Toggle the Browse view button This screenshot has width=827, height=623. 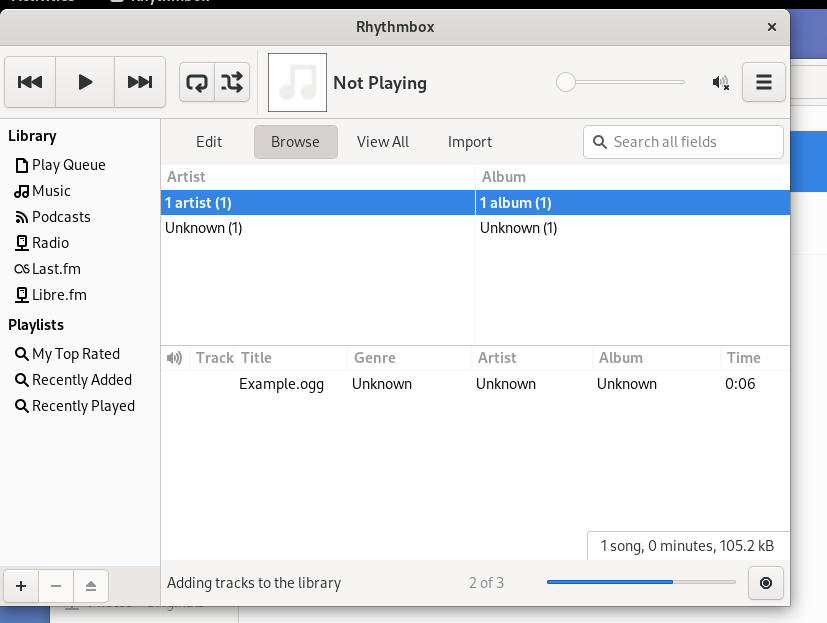point(295,142)
